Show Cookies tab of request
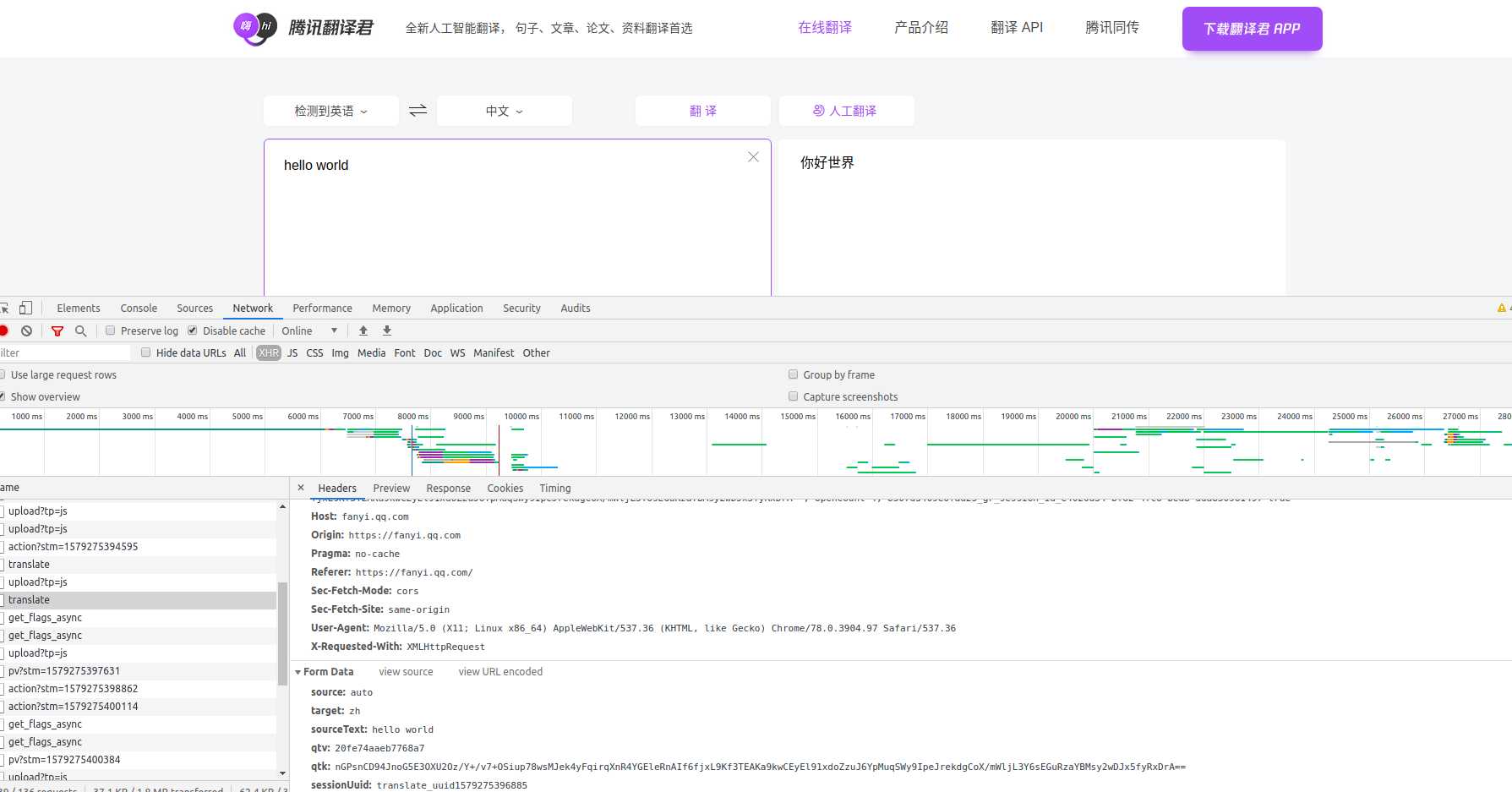Image resolution: width=1512 pixels, height=792 pixels. tap(505, 488)
